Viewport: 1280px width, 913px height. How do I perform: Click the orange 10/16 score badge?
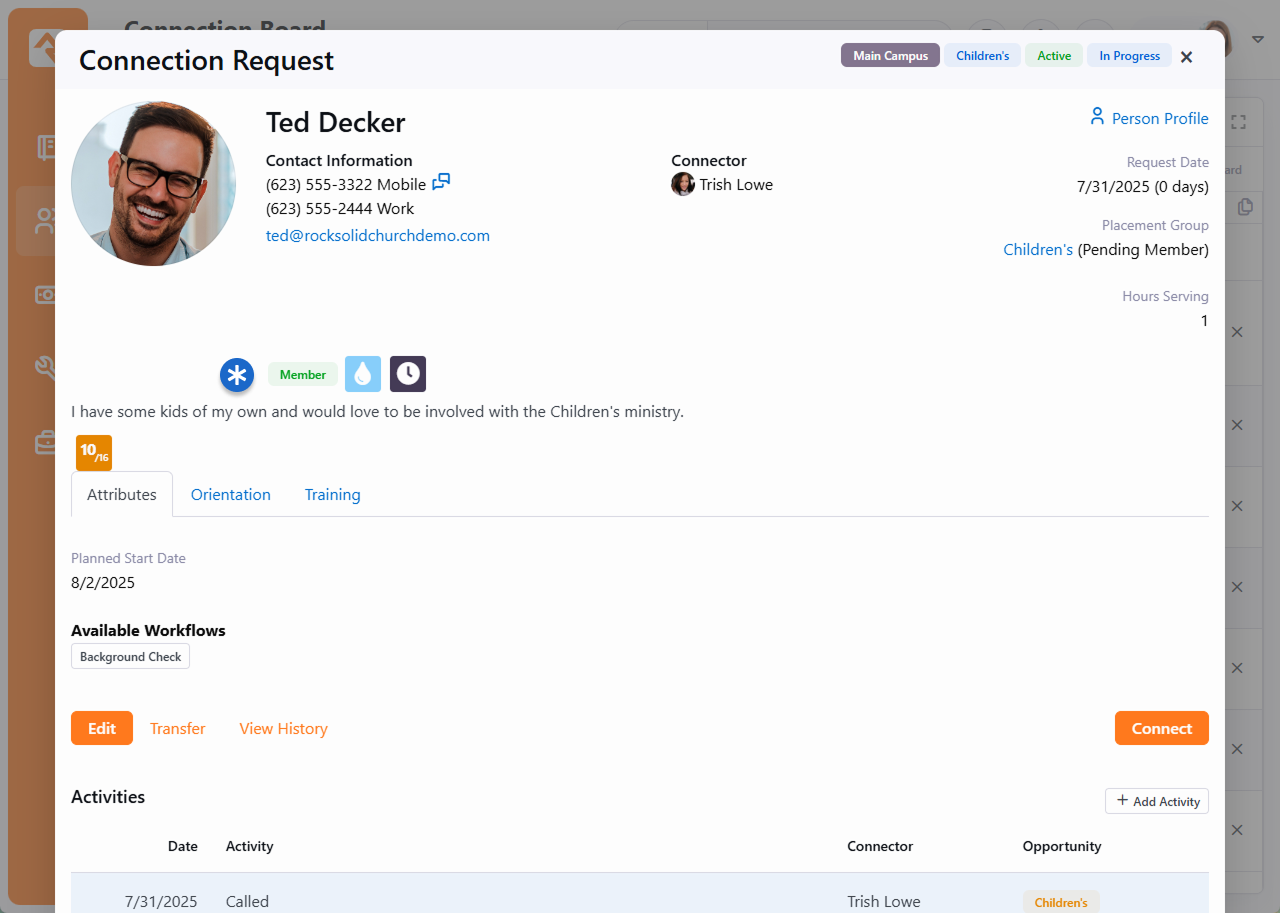[x=94, y=452]
